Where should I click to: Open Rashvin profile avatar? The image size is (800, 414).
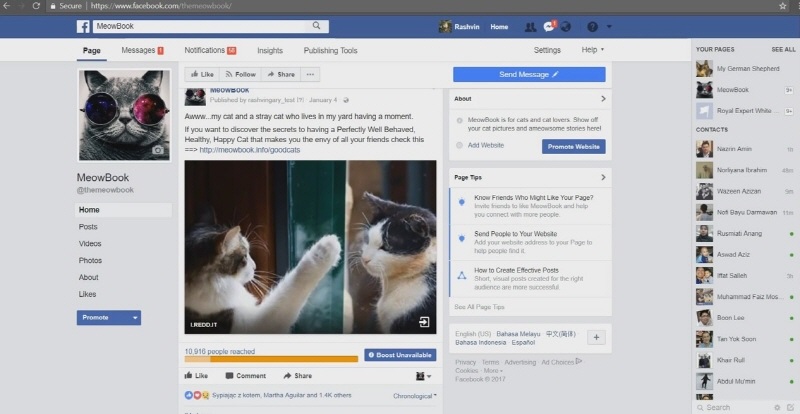(x=445, y=27)
